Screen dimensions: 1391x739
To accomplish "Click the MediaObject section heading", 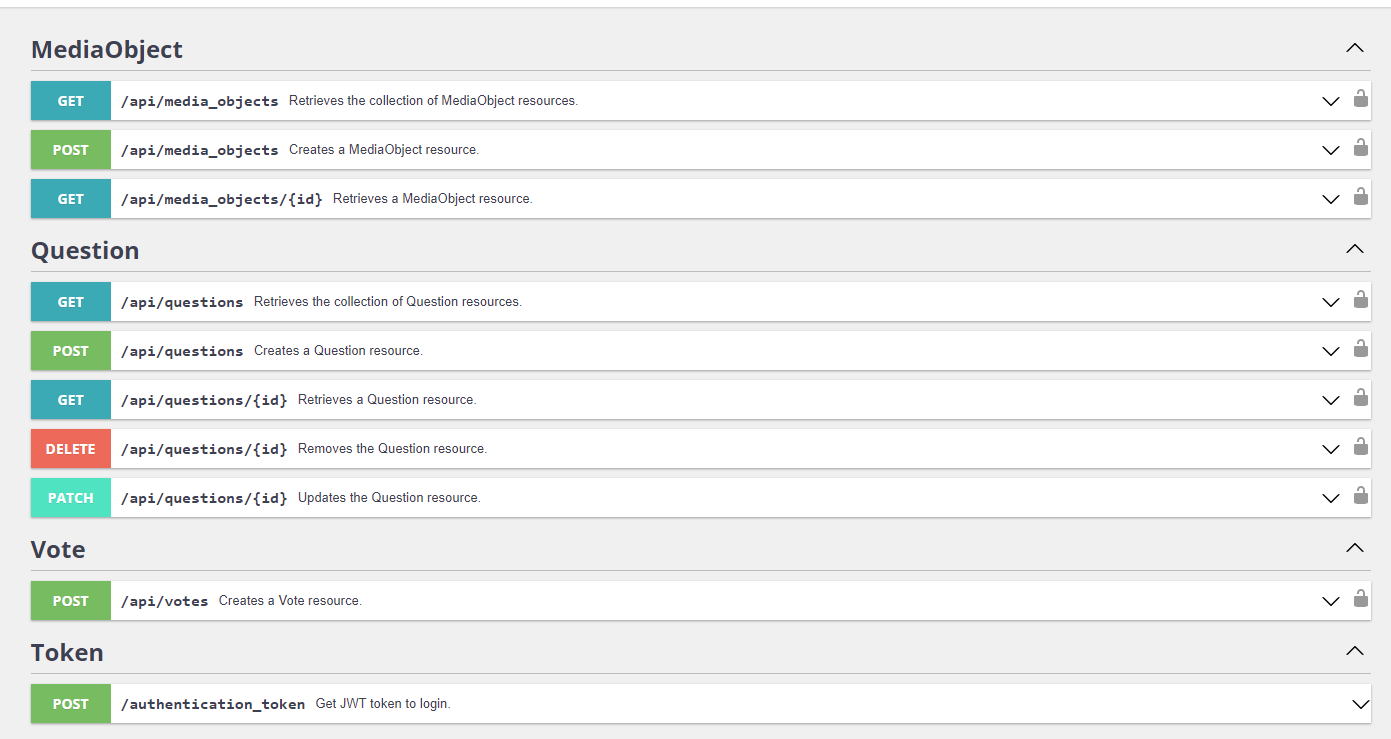I will pyautogui.click(x=107, y=49).
